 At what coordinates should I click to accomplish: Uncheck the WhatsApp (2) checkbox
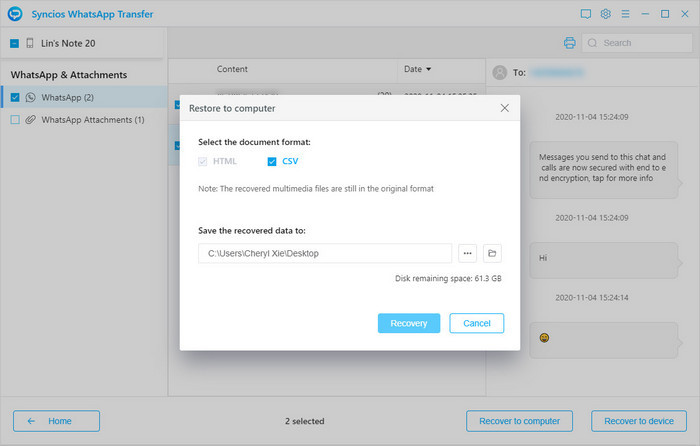(x=15, y=97)
